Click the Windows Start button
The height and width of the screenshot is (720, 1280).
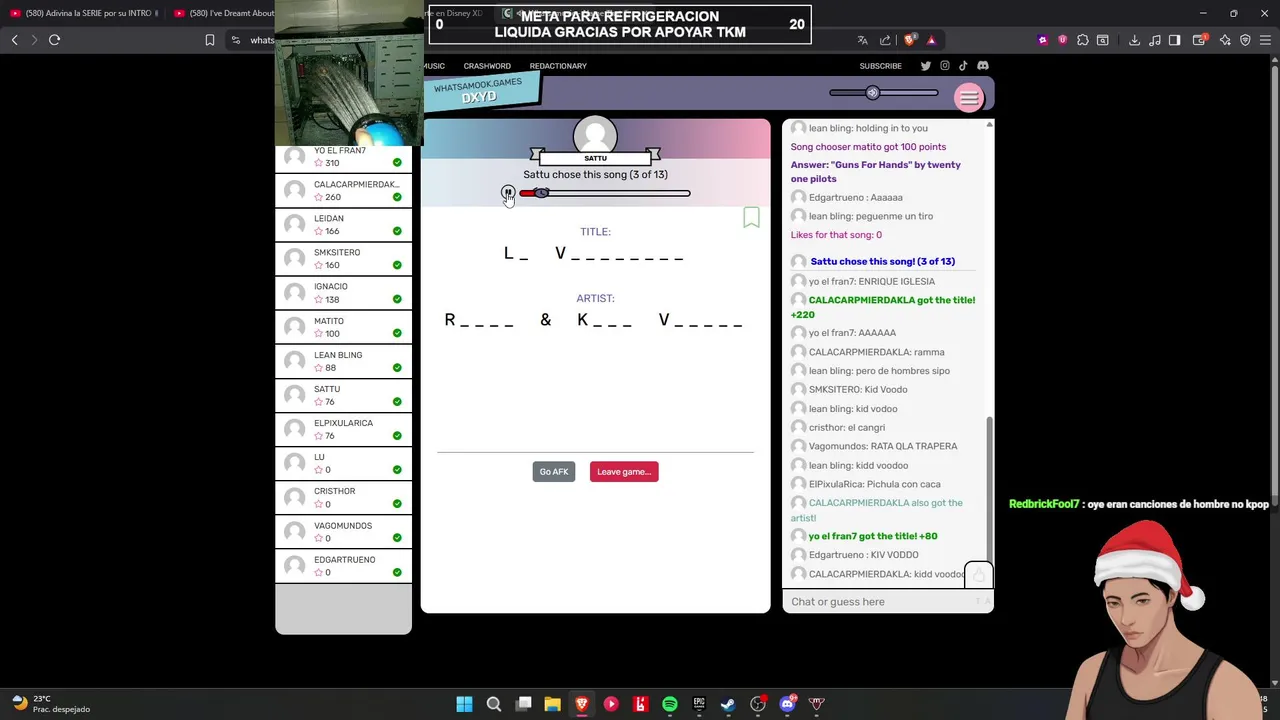point(464,704)
